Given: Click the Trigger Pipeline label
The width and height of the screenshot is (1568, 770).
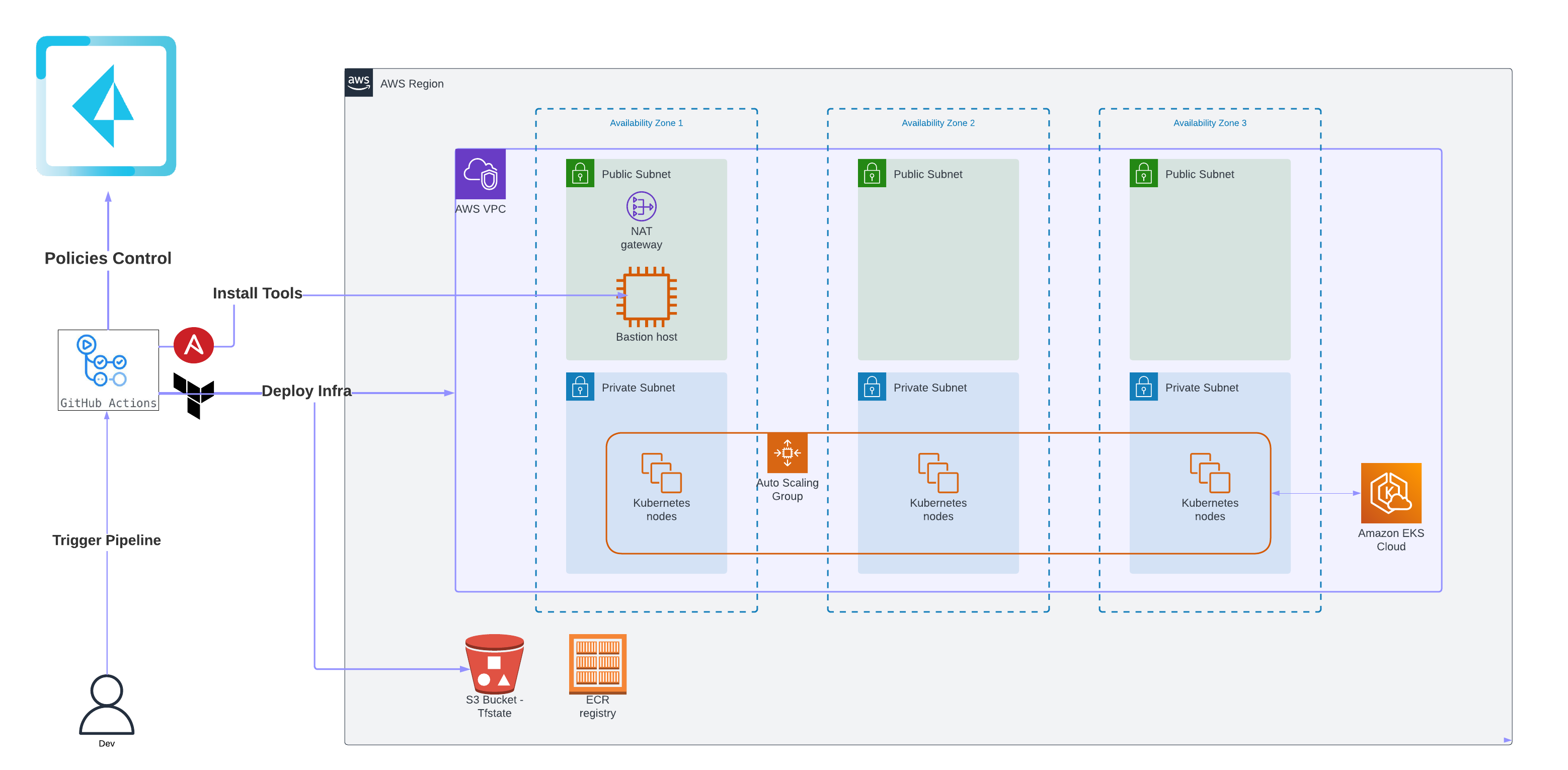Looking at the screenshot, I should coord(107,540).
